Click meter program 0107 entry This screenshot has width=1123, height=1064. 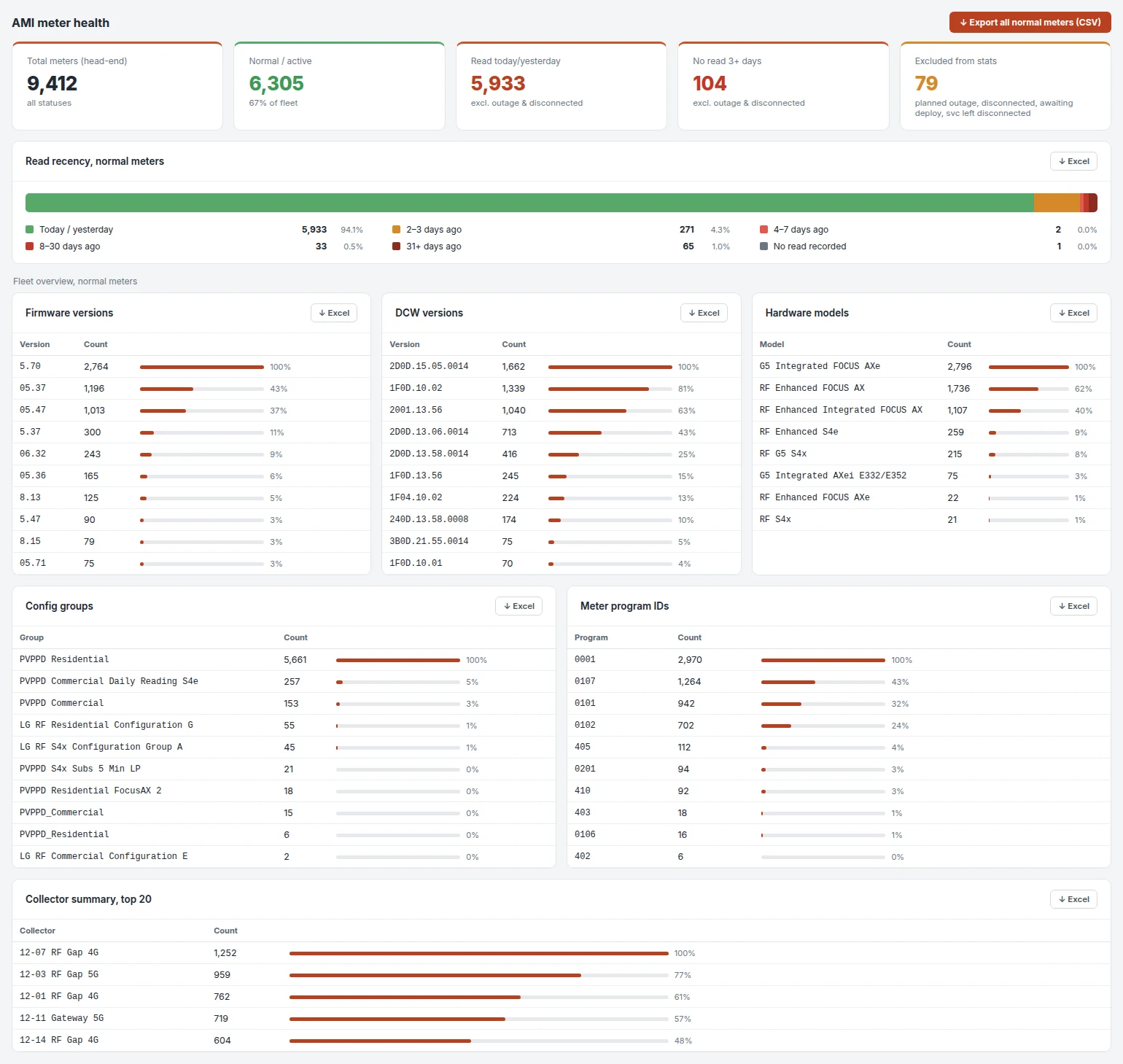click(839, 682)
